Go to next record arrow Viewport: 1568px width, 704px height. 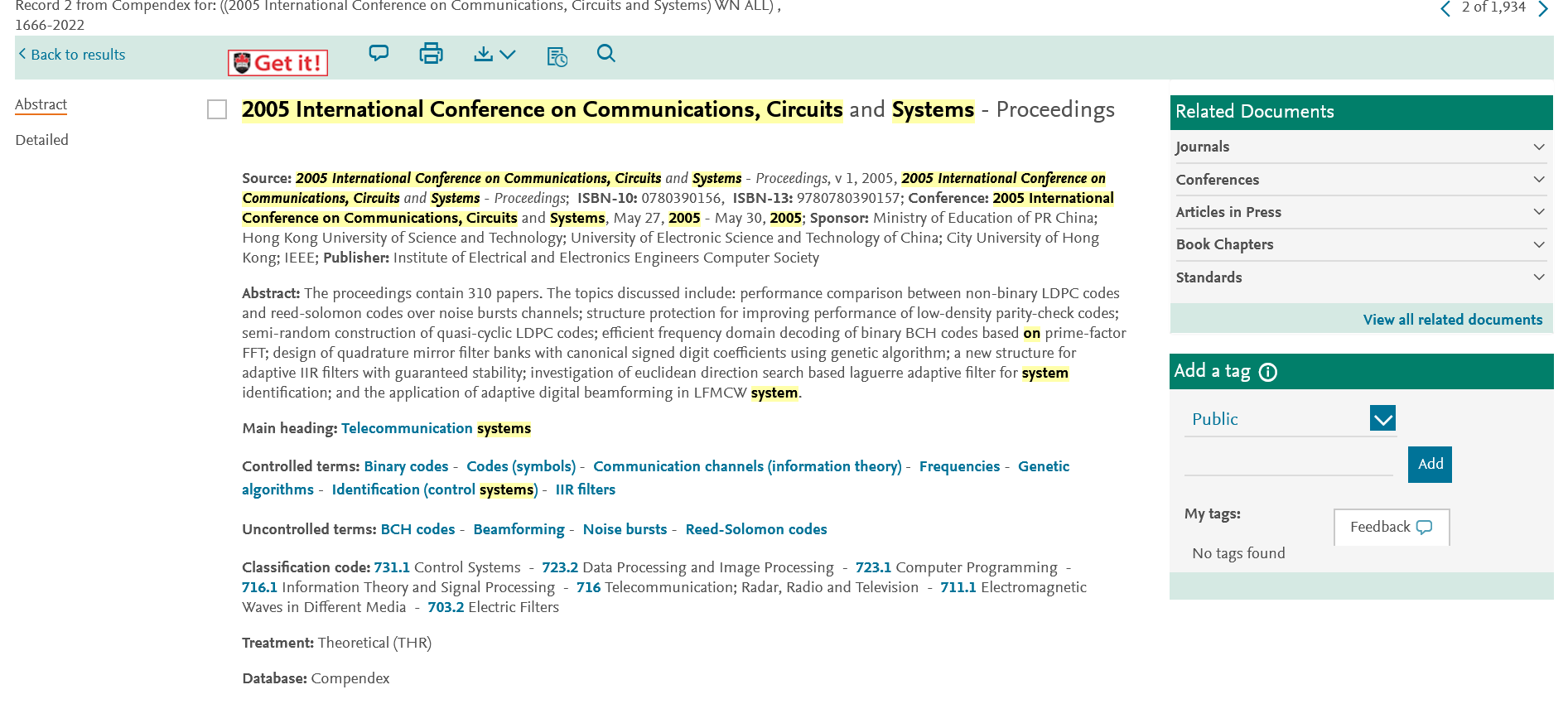point(1543,9)
